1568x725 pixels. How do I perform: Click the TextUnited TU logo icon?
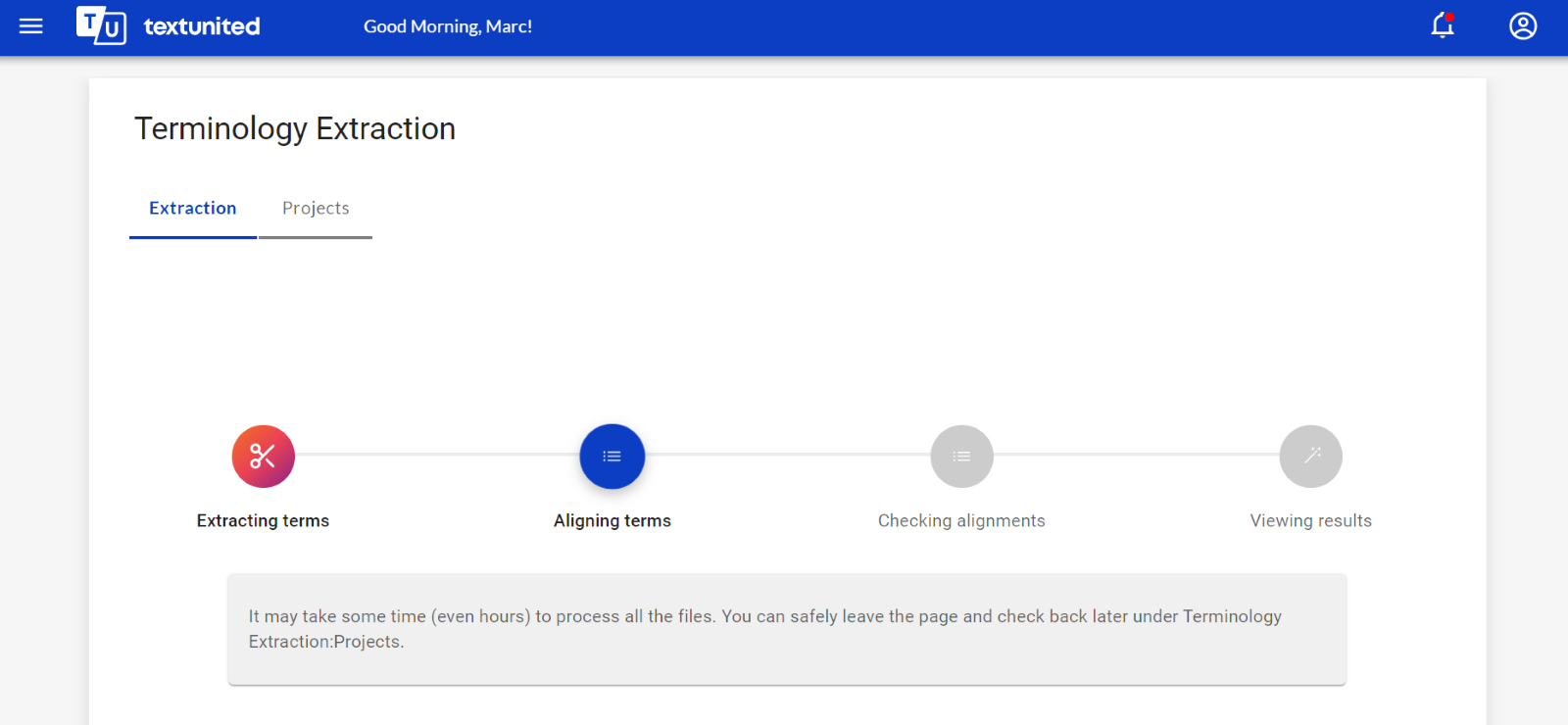click(x=101, y=25)
